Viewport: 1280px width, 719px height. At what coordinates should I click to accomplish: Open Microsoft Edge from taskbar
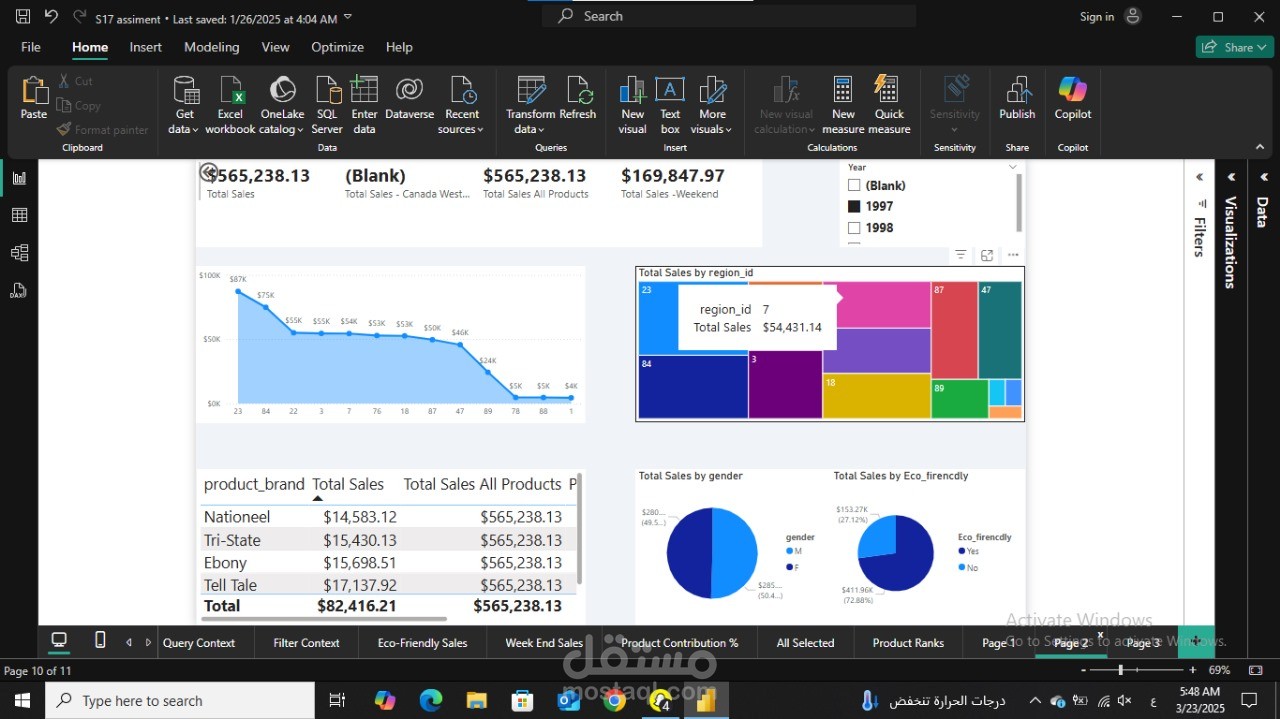(x=431, y=701)
